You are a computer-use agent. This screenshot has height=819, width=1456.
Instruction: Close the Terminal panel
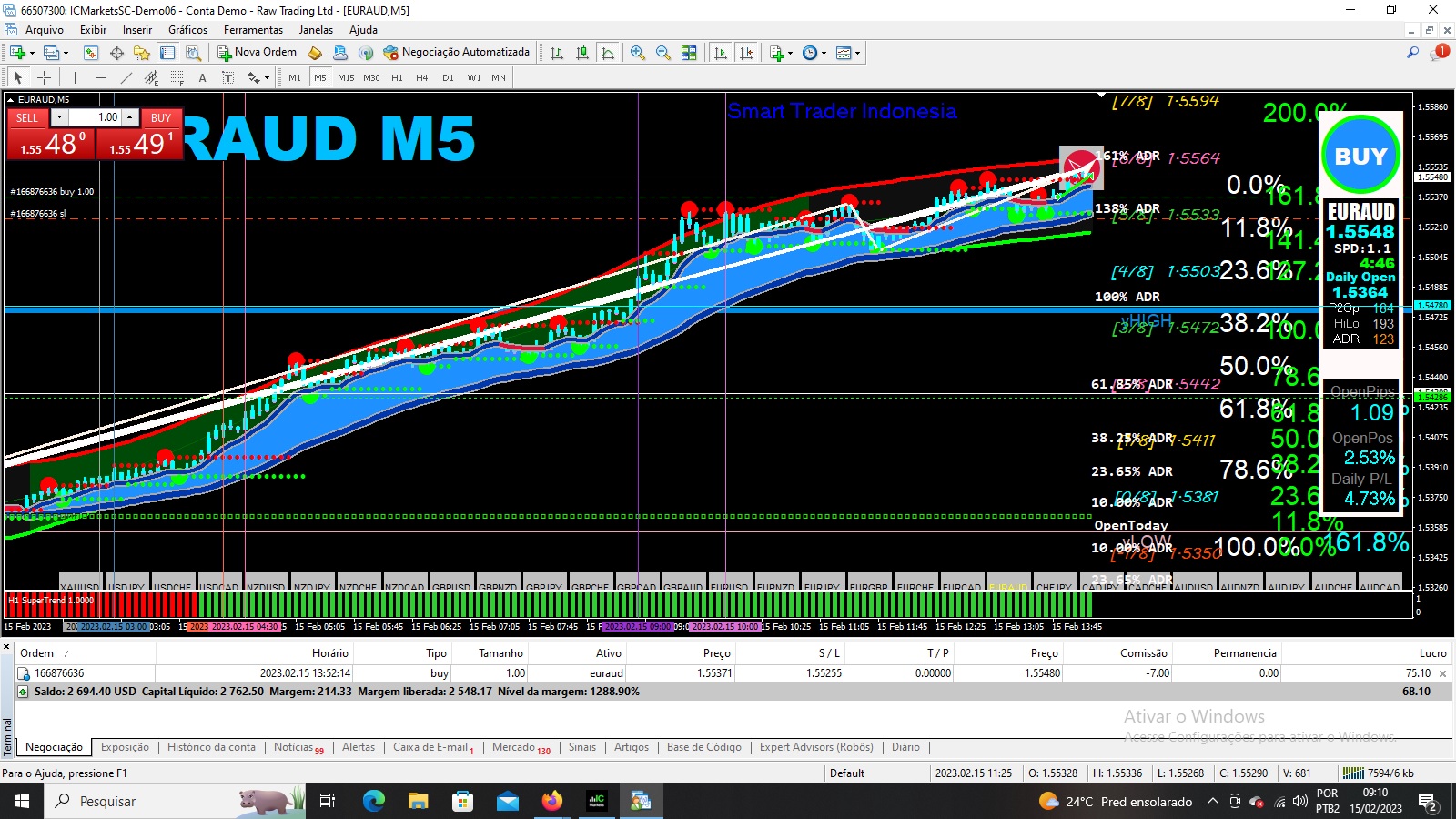click(x=6, y=646)
